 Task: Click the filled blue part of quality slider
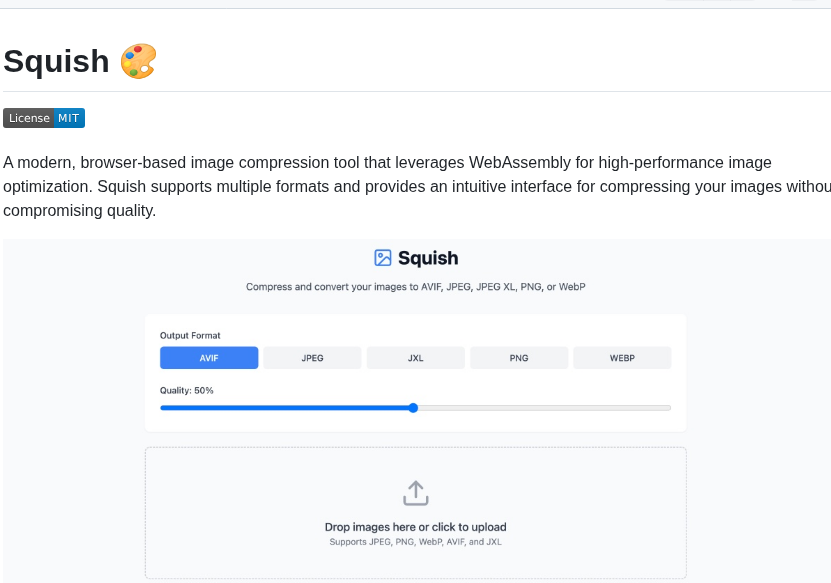click(x=285, y=408)
